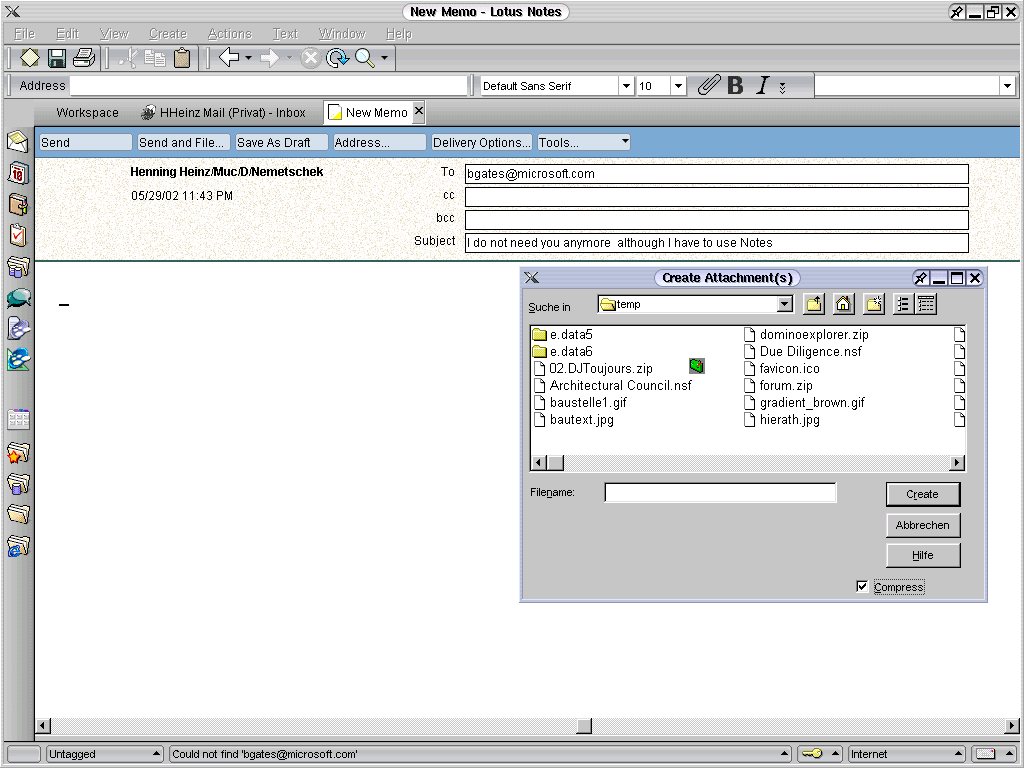This screenshot has height=768, width=1024.
Task: Click the diamond properties toolbar icon
Action: (x=29, y=58)
